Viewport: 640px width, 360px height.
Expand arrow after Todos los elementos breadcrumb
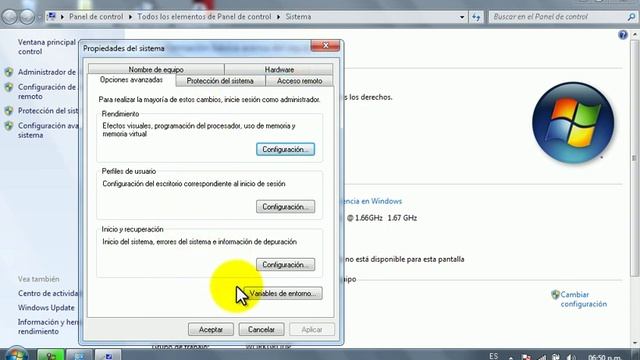(x=278, y=17)
